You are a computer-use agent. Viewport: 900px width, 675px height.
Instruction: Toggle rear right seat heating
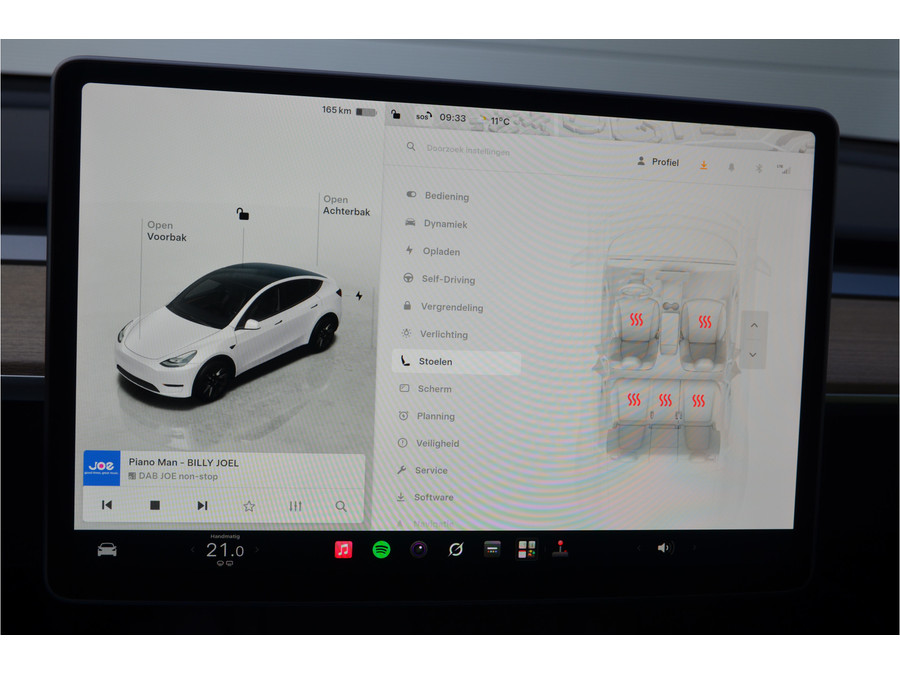698,400
